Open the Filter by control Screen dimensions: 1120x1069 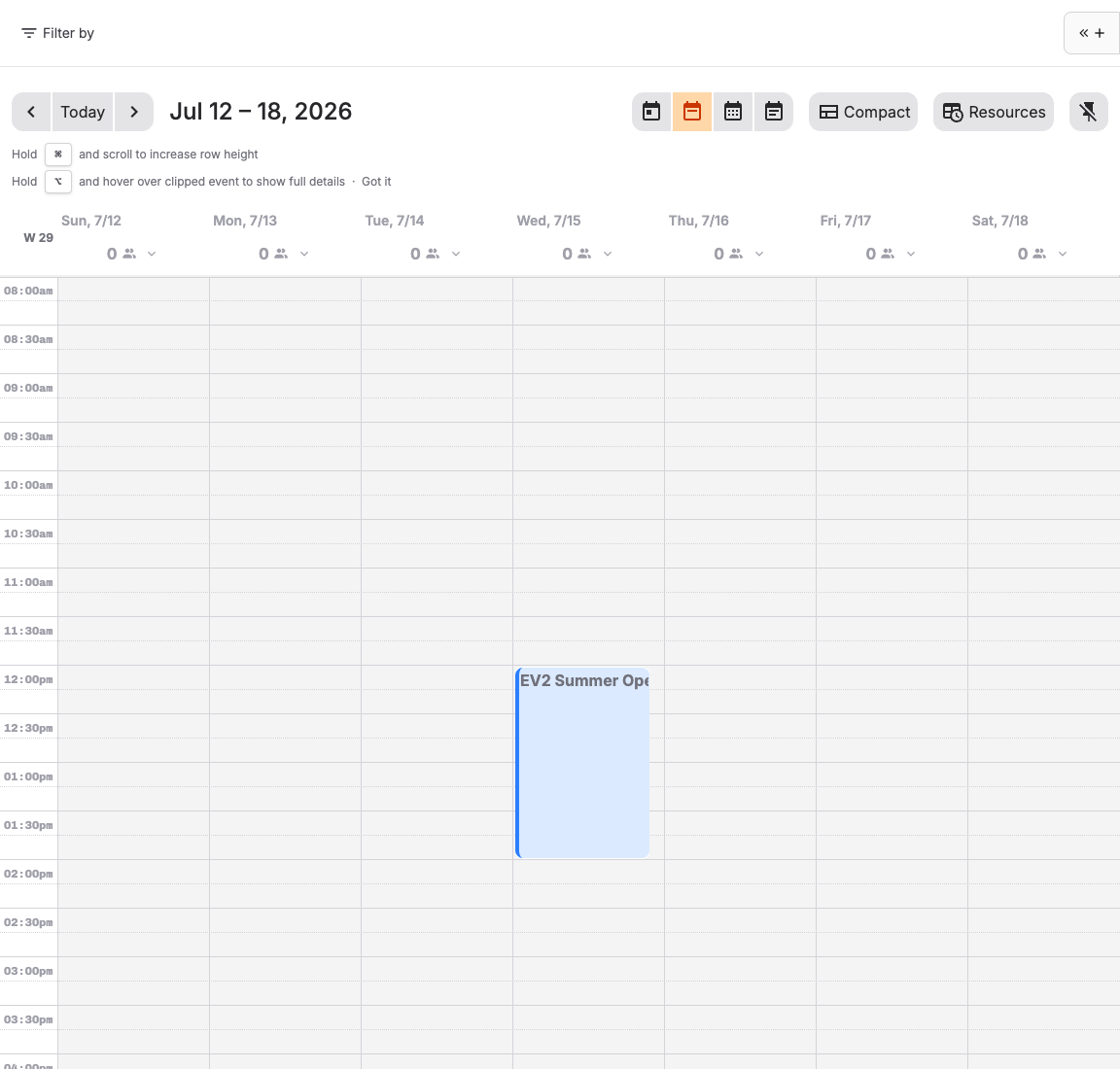click(x=58, y=33)
